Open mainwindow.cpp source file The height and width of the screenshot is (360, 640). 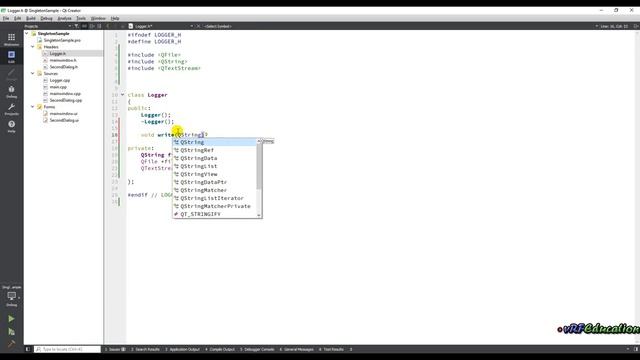click(x=65, y=93)
